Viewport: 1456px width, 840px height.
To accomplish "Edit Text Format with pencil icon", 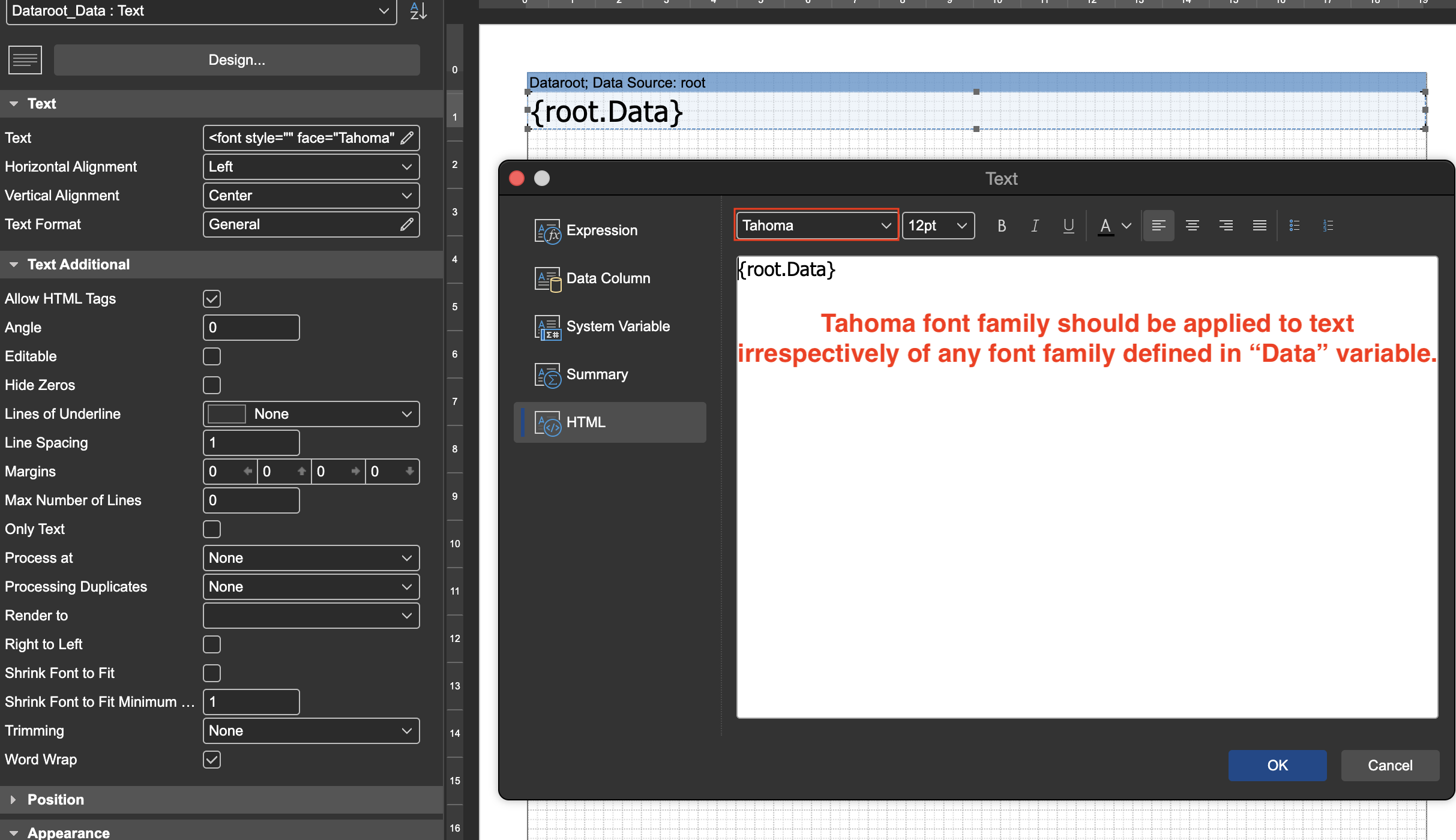I will (x=407, y=224).
